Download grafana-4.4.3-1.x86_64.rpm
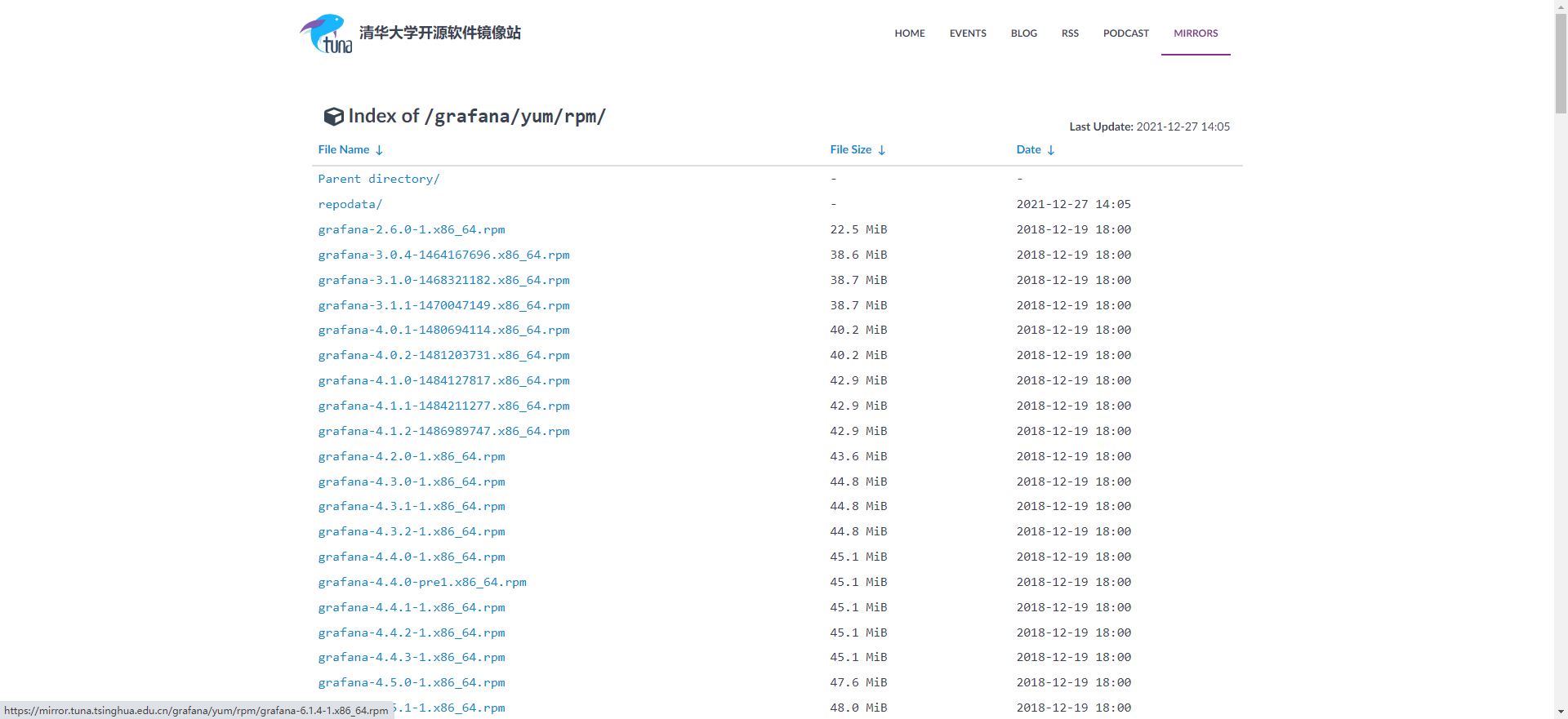 [x=412, y=657]
